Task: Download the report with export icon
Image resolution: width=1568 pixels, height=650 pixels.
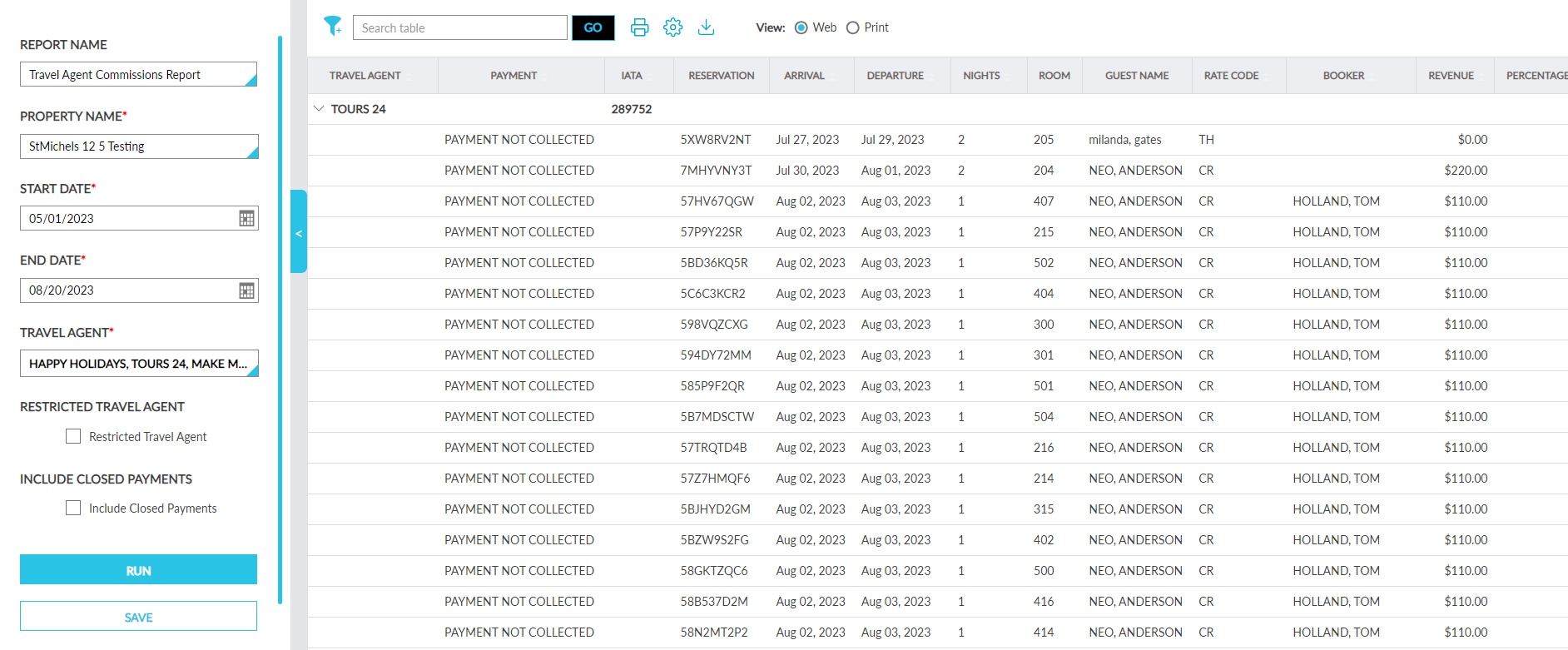Action: 706,27
